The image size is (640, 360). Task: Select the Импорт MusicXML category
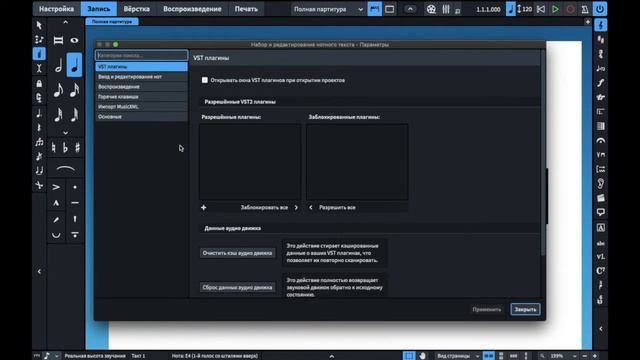tap(142, 107)
